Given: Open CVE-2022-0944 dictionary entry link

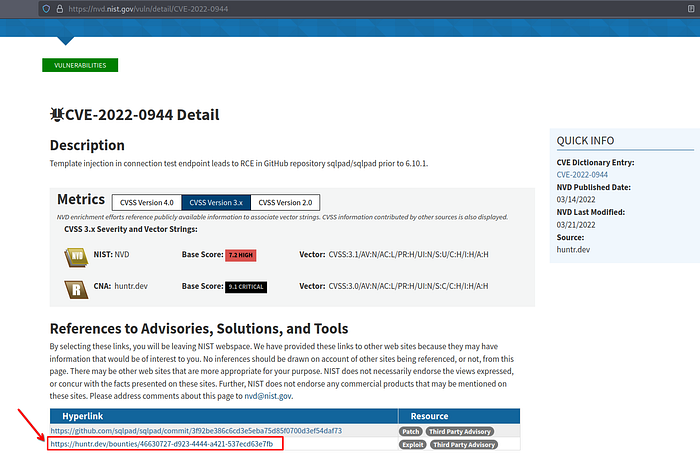Looking at the screenshot, I should (582, 174).
